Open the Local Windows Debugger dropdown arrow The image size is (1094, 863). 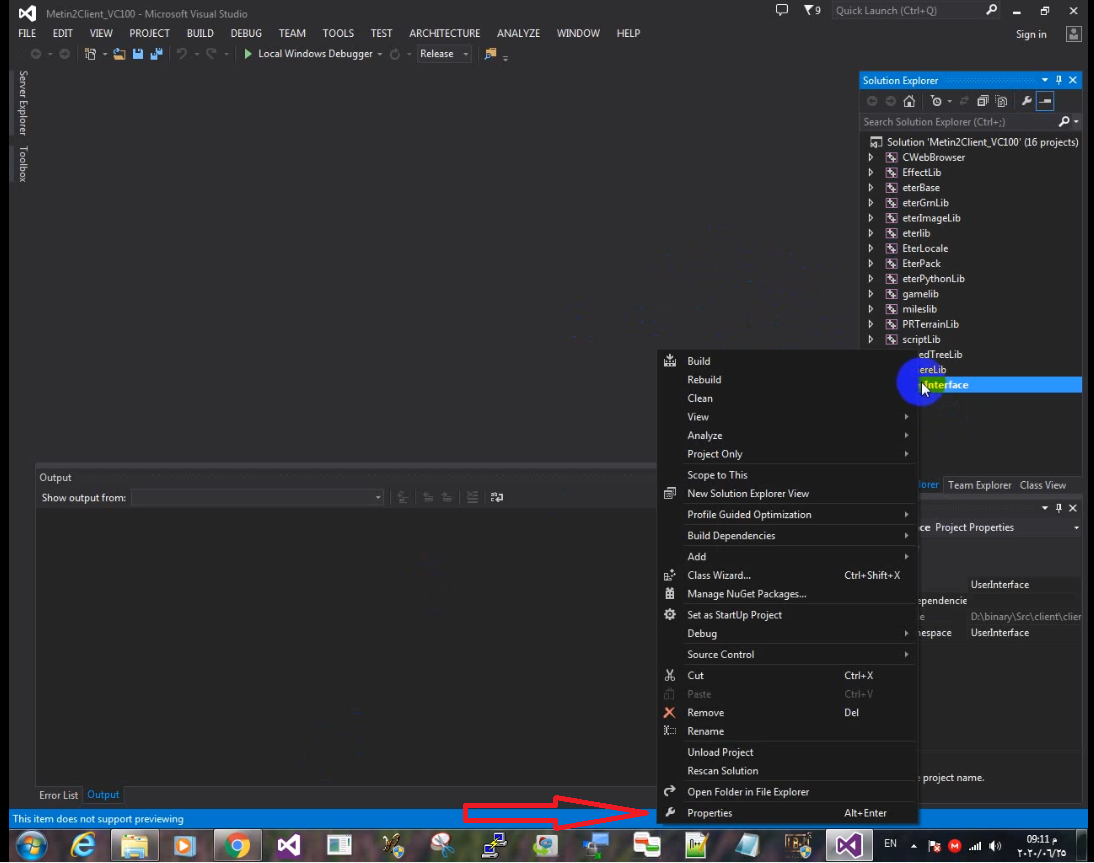click(x=380, y=54)
